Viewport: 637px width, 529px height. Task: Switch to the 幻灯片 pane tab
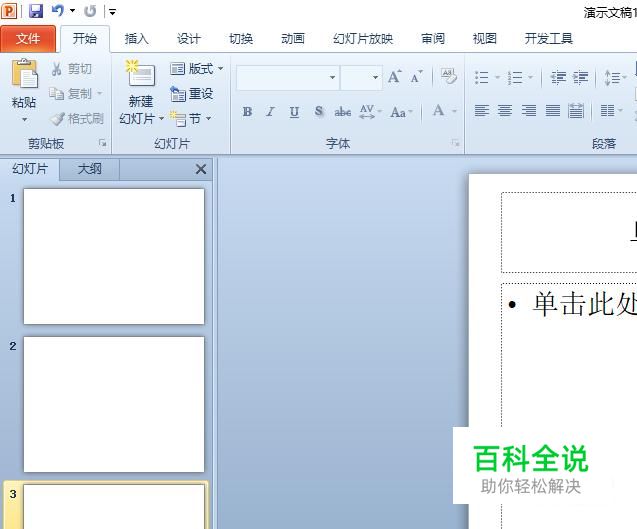[30, 169]
